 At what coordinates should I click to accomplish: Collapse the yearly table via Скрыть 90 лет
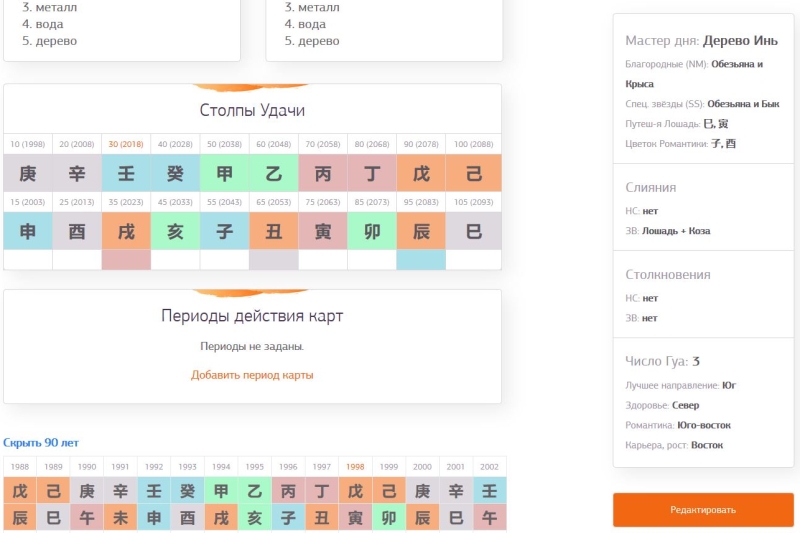(x=41, y=442)
